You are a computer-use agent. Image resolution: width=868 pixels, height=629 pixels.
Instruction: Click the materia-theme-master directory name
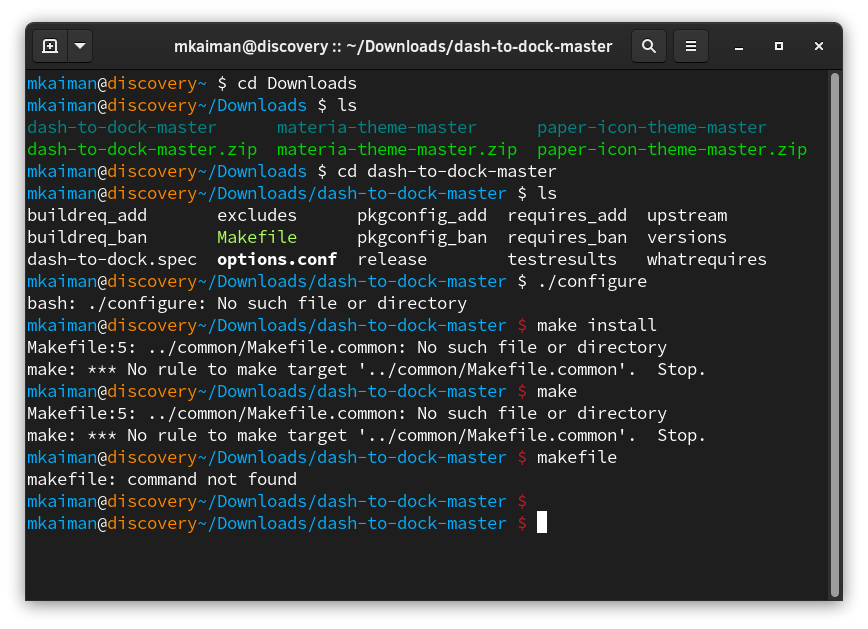pyautogui.click(x=376, y=127)
